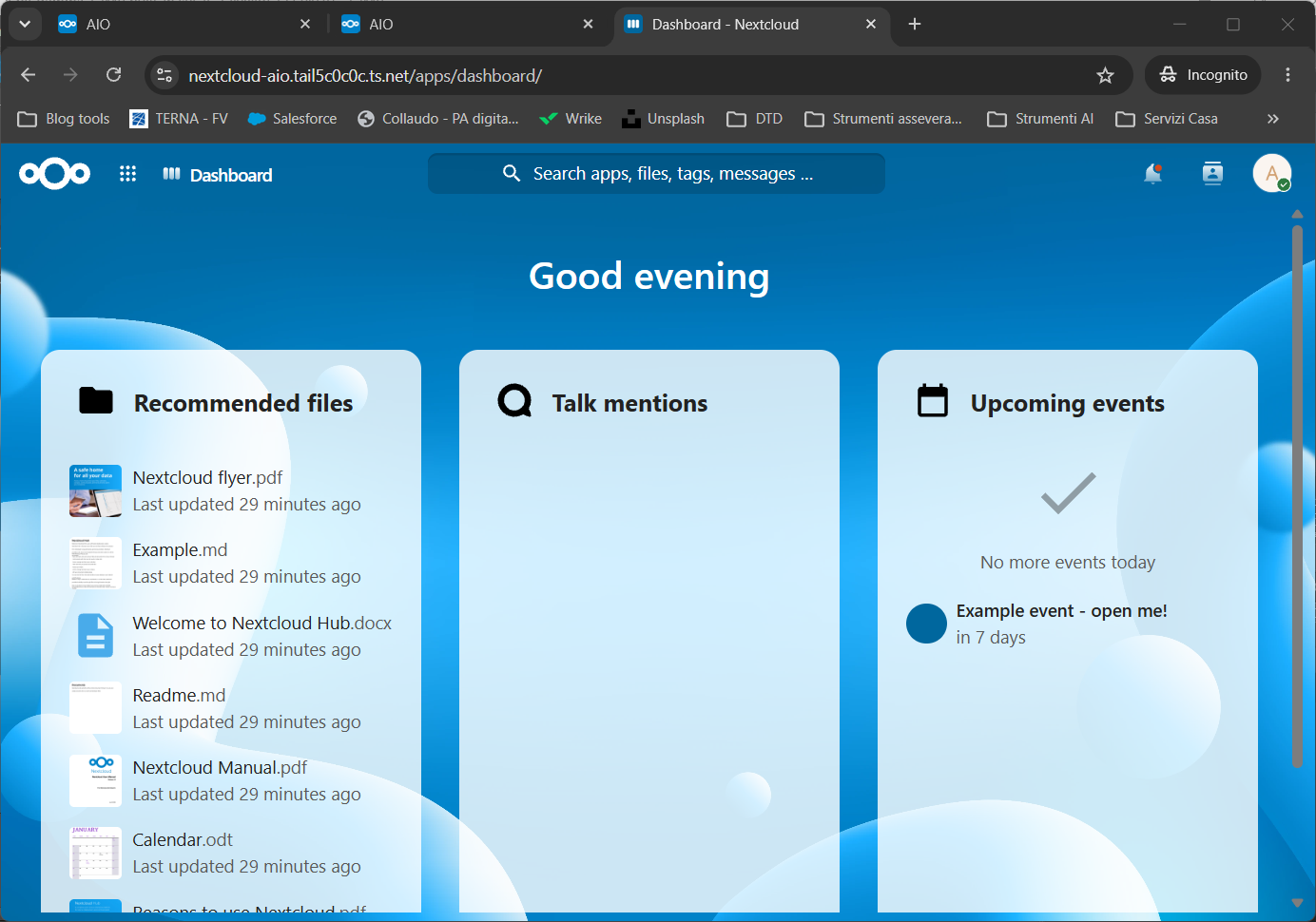Open the Wrike bookmark
The height and width of the screenshot is (922, 1316).
pos(571,119)
